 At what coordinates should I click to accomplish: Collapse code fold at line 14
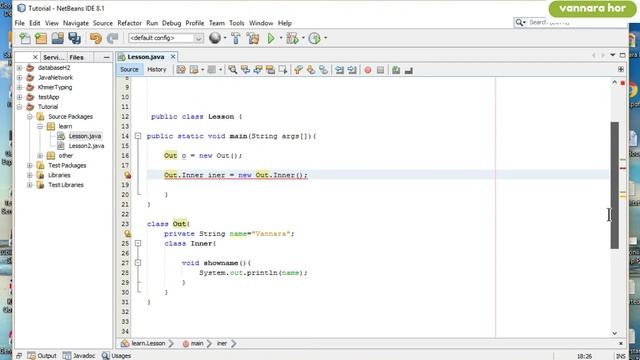pos(138,136)
